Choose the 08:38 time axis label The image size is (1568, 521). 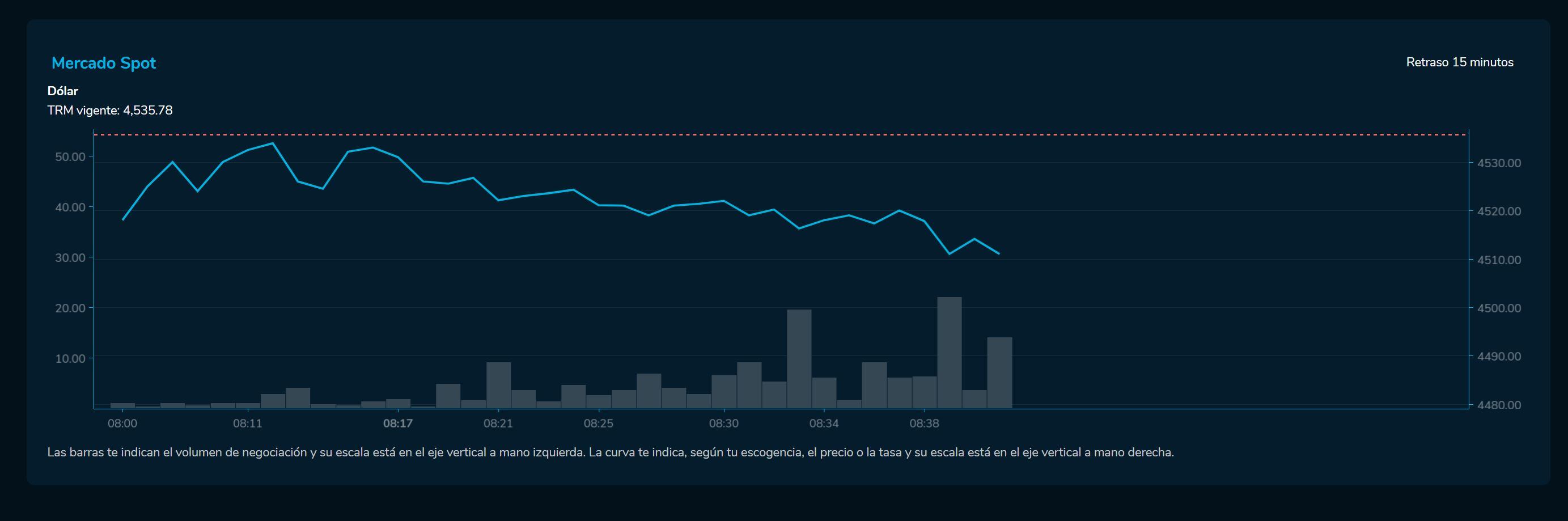tap(924, 423)
